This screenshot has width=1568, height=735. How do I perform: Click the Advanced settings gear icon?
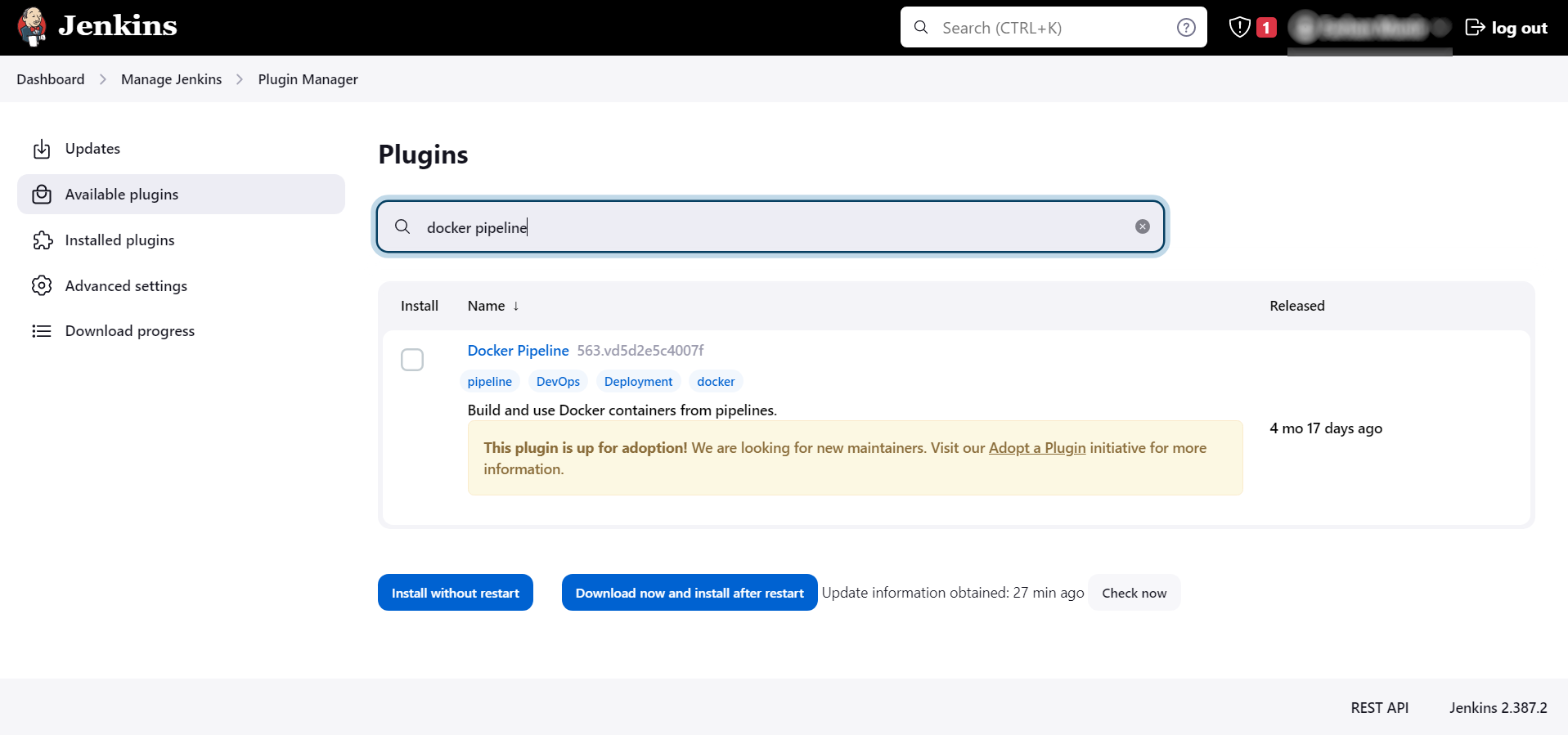[x=42, y=285]
